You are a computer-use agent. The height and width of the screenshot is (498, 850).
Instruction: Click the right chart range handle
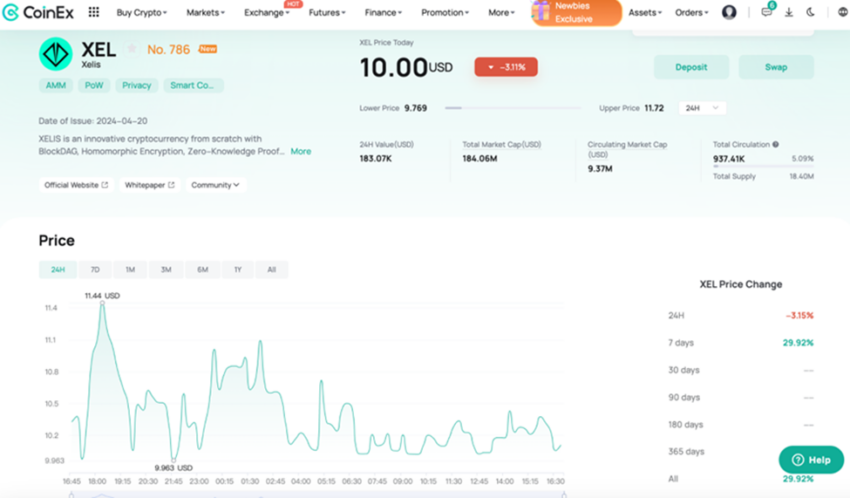(564, 494)
